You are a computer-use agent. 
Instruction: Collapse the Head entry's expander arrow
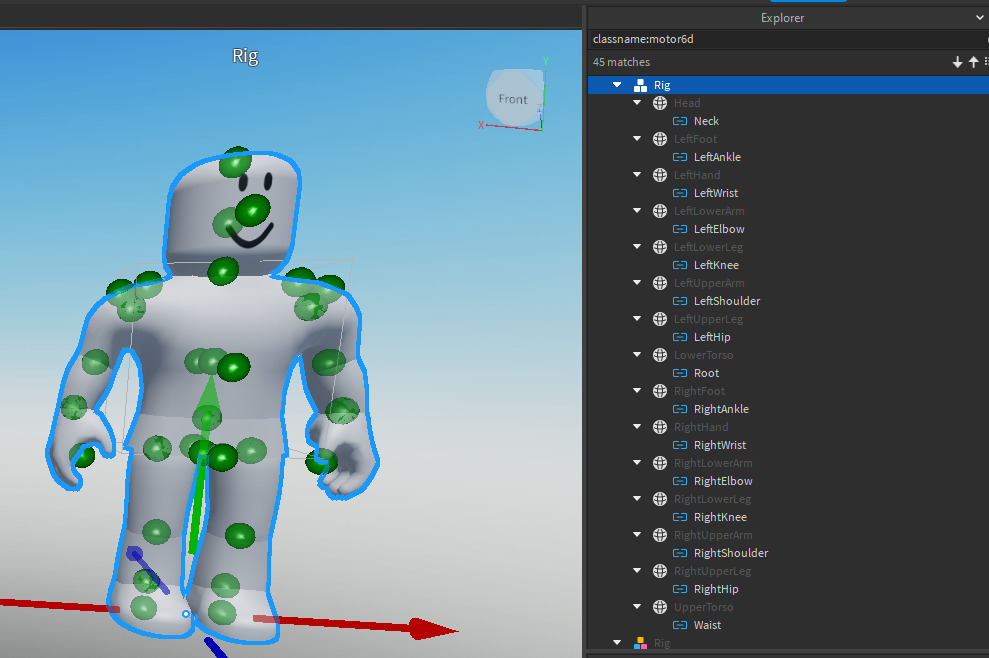[637, 102]
